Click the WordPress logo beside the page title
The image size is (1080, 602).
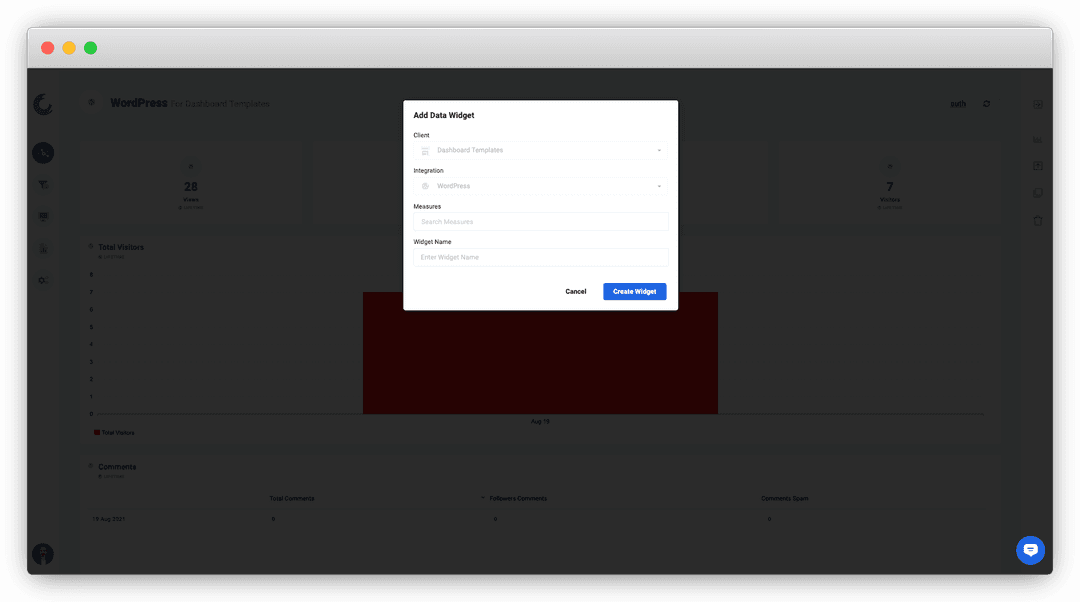[x=91, y=103]
